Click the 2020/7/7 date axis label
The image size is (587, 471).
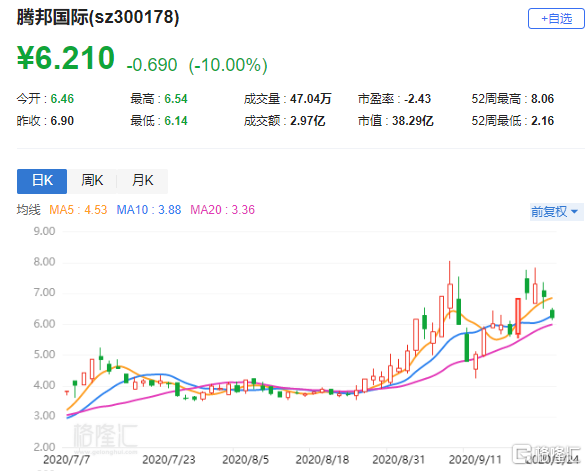(67, 459)
